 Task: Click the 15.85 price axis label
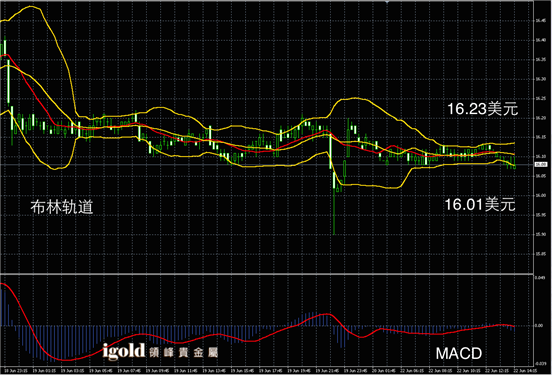(540, 254)
